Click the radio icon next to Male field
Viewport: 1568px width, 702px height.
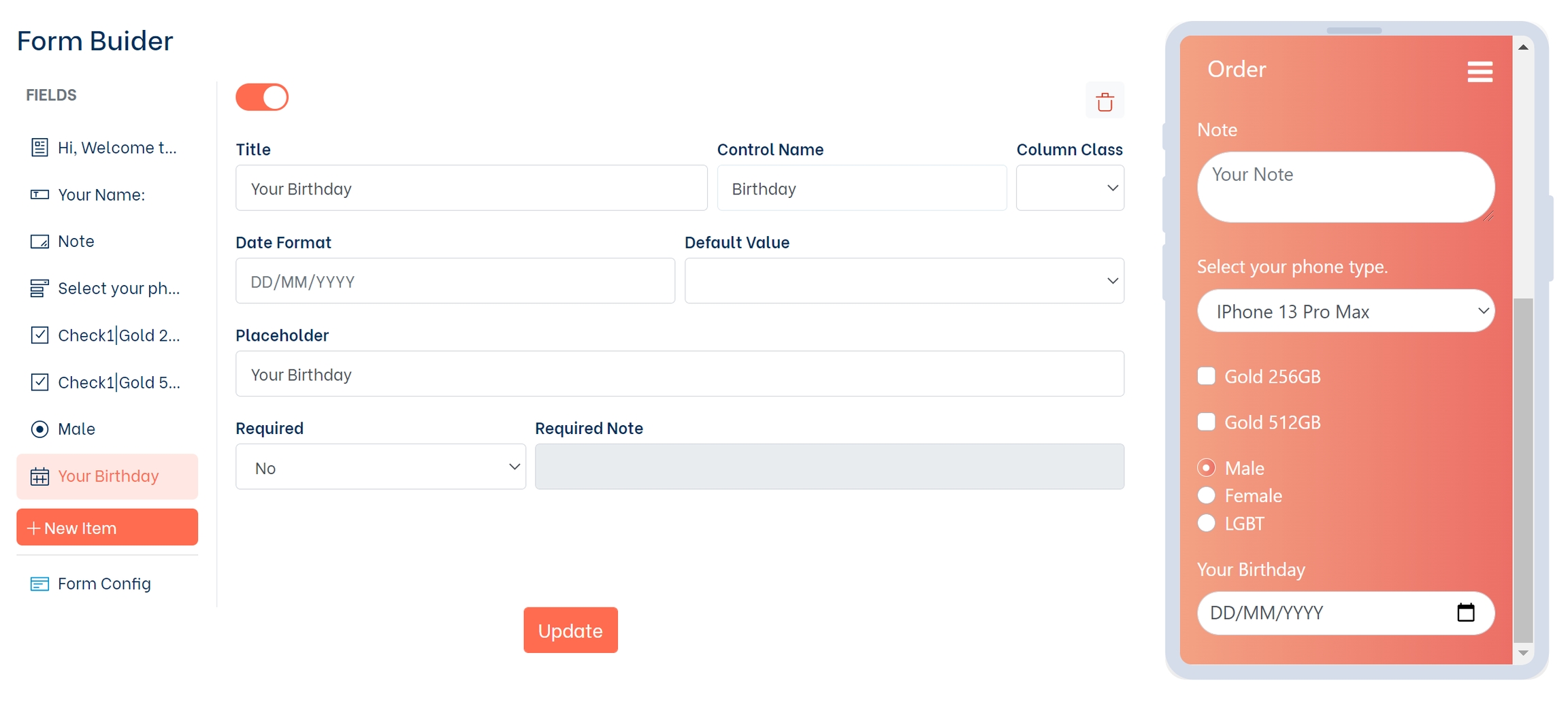[x=39, y=429]
